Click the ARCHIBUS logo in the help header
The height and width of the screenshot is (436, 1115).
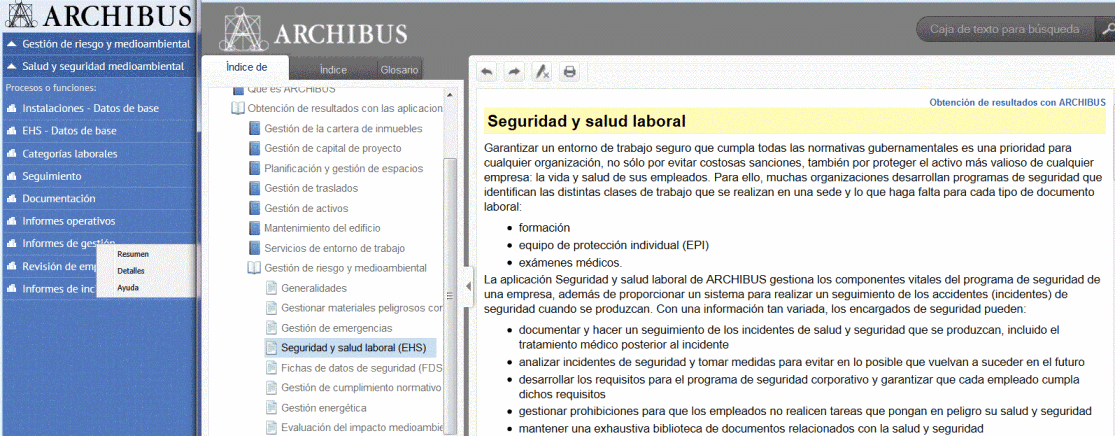coord(316,31)
